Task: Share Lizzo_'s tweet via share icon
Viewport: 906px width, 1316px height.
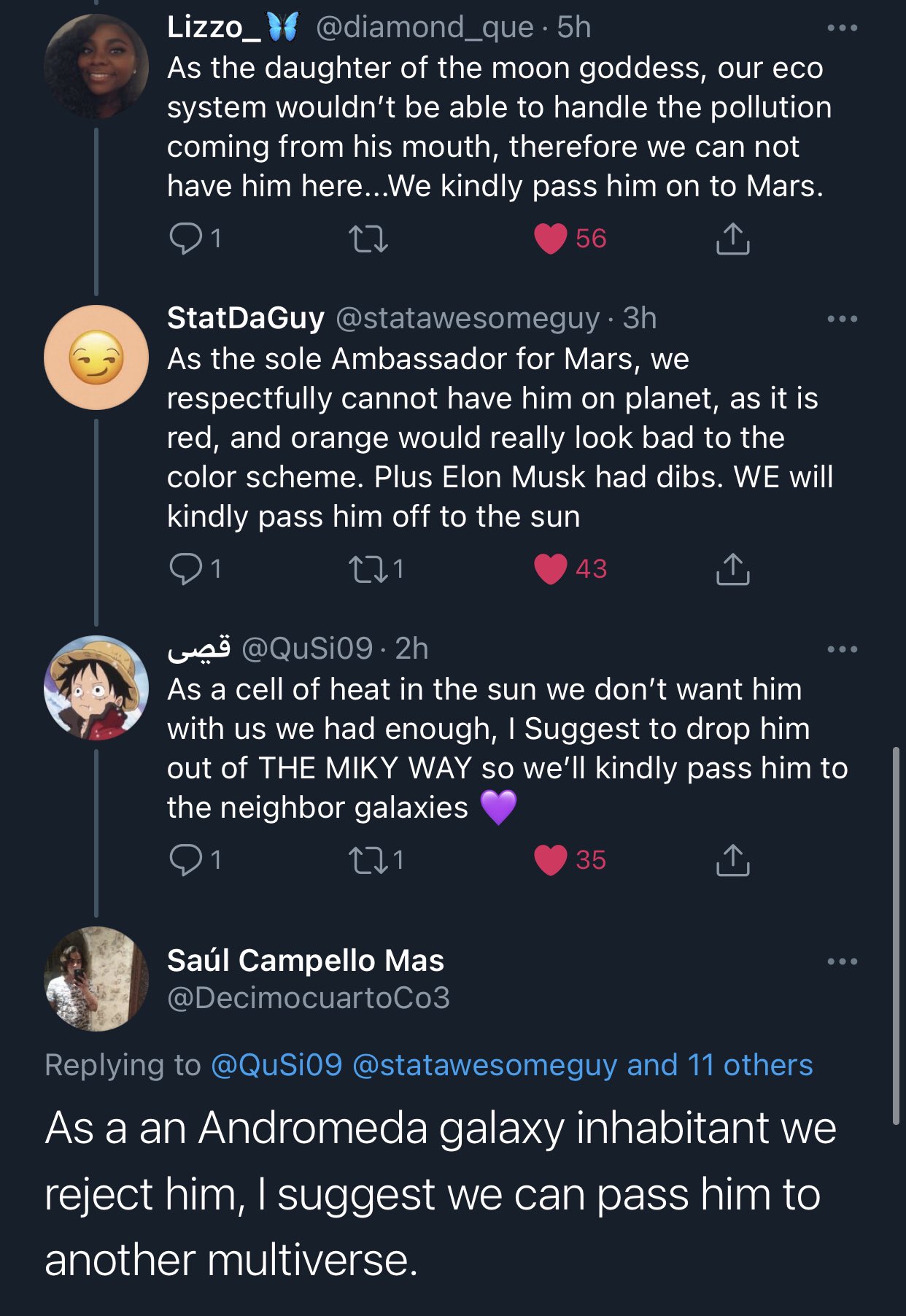Action: [x=732, y=239]
